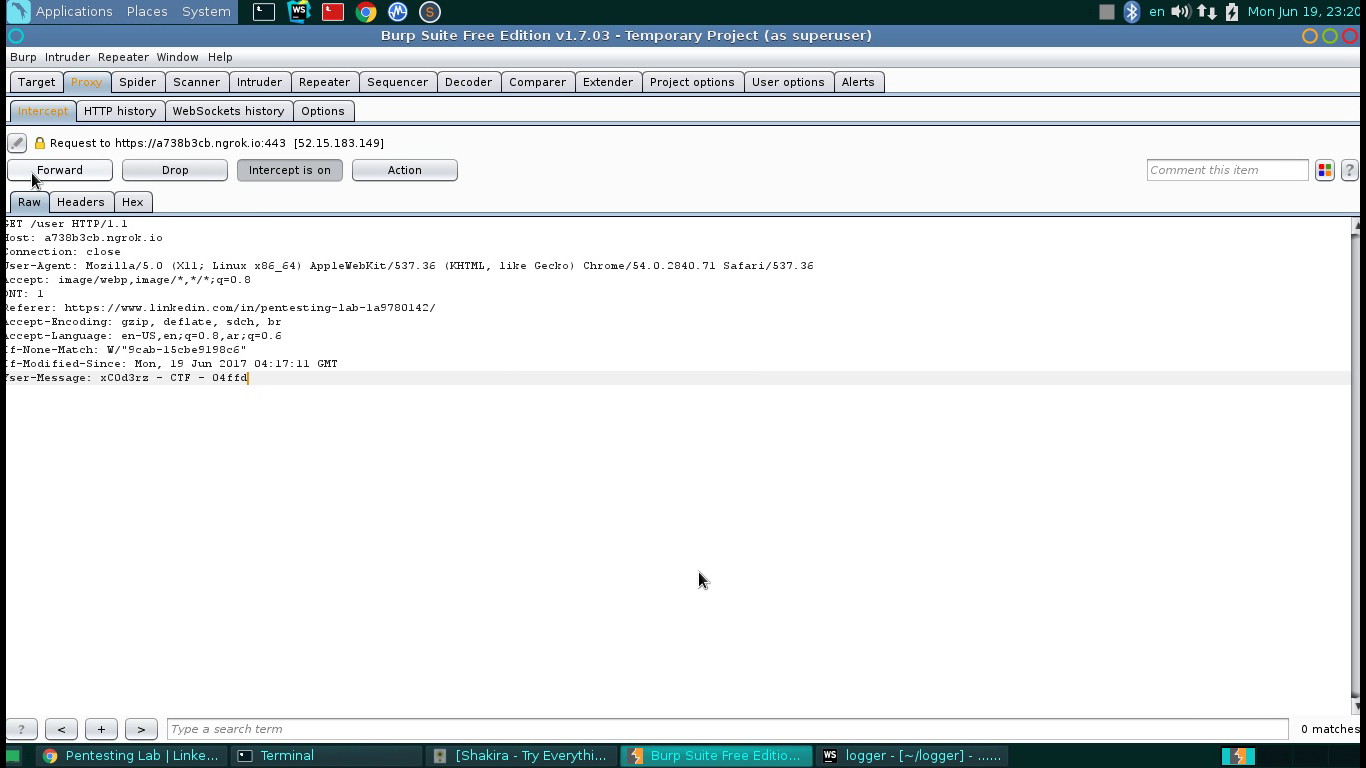The height and width of the screenshot is (768, 1366).
Task: Launch WebStorm from the top panel
Action: pos(298,12)
